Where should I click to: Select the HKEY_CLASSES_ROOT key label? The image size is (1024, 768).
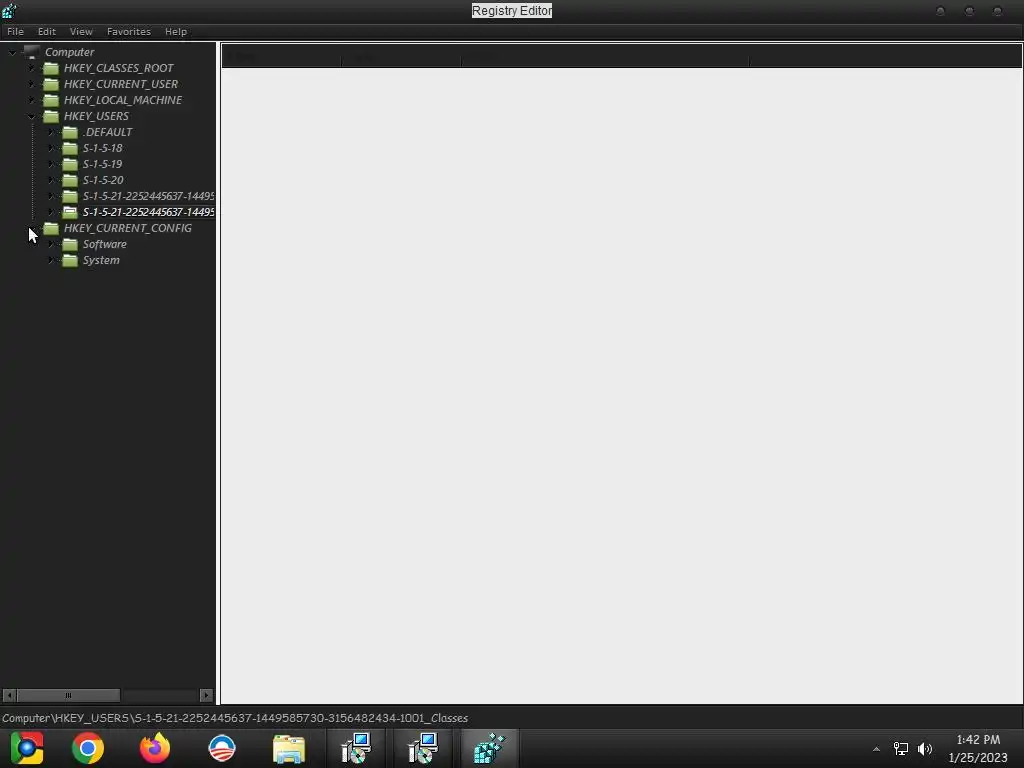118,68
